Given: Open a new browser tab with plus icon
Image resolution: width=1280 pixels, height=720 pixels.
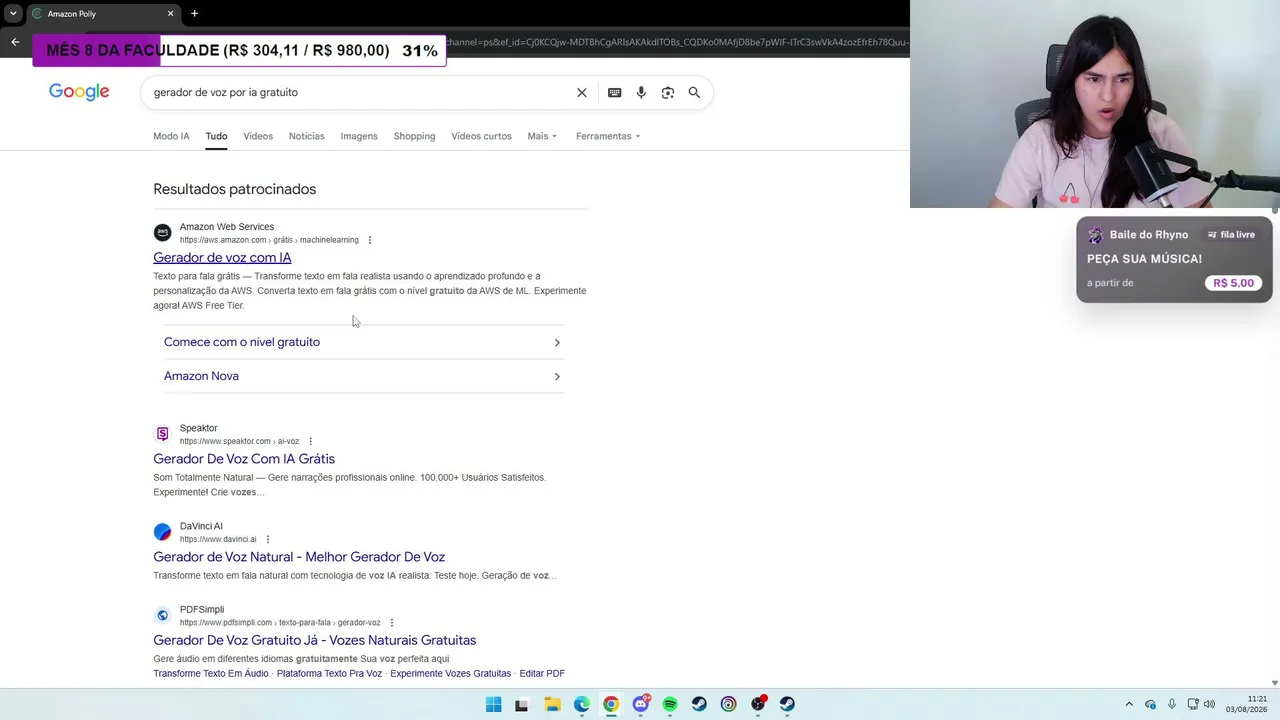Looking at the screenshot, I should pos(194,14).
